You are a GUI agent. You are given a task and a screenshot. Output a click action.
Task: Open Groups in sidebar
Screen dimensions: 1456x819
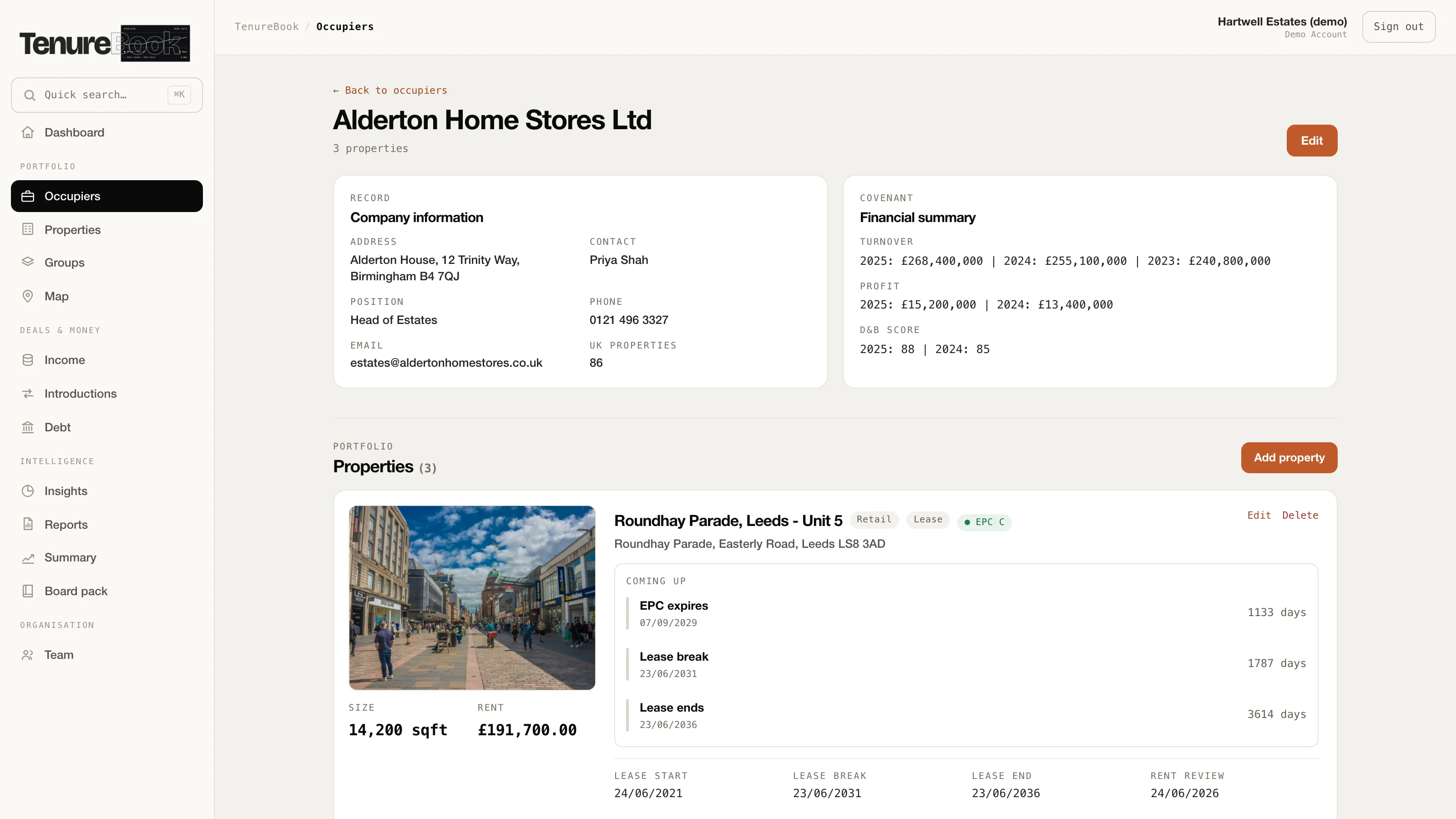tap(107, 262)
